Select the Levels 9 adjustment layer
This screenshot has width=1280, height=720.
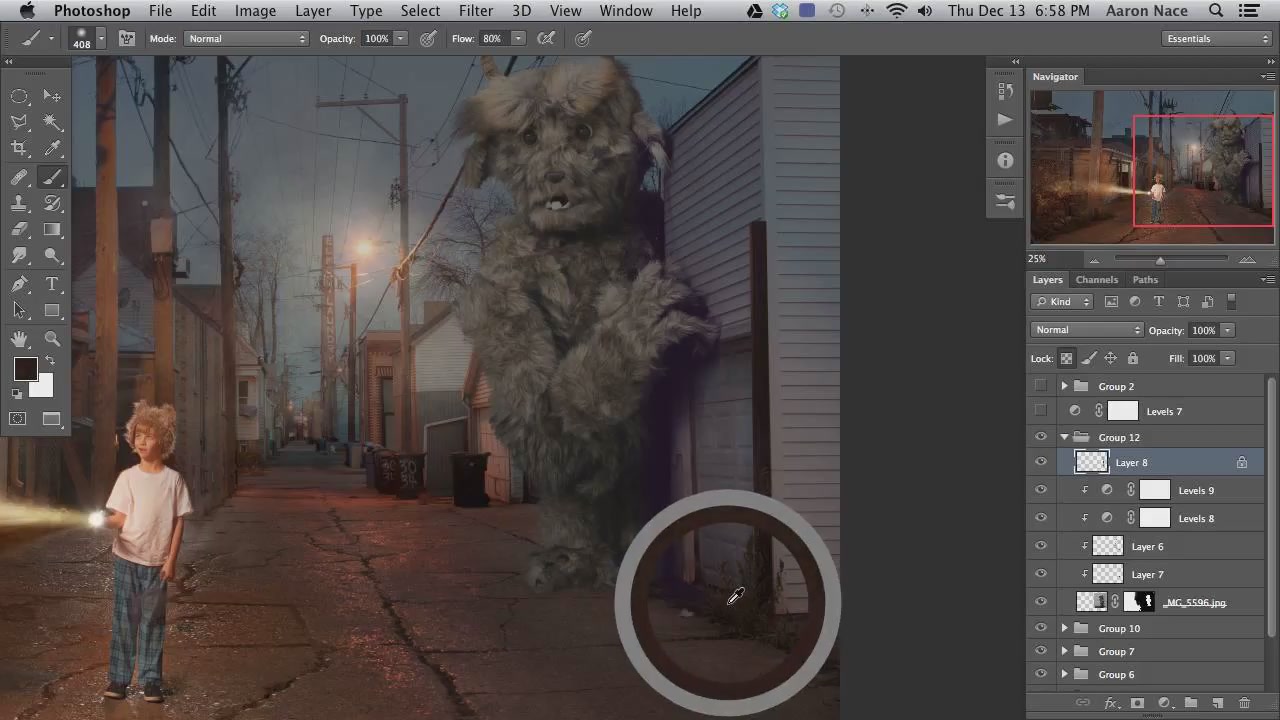[1196, 490]
